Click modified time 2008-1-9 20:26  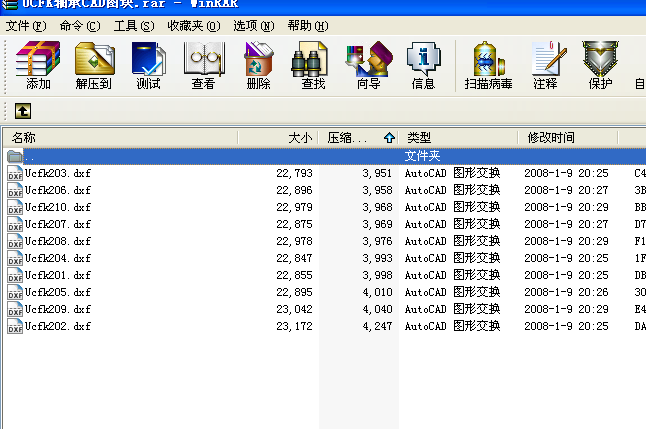(x=566, y=292)
